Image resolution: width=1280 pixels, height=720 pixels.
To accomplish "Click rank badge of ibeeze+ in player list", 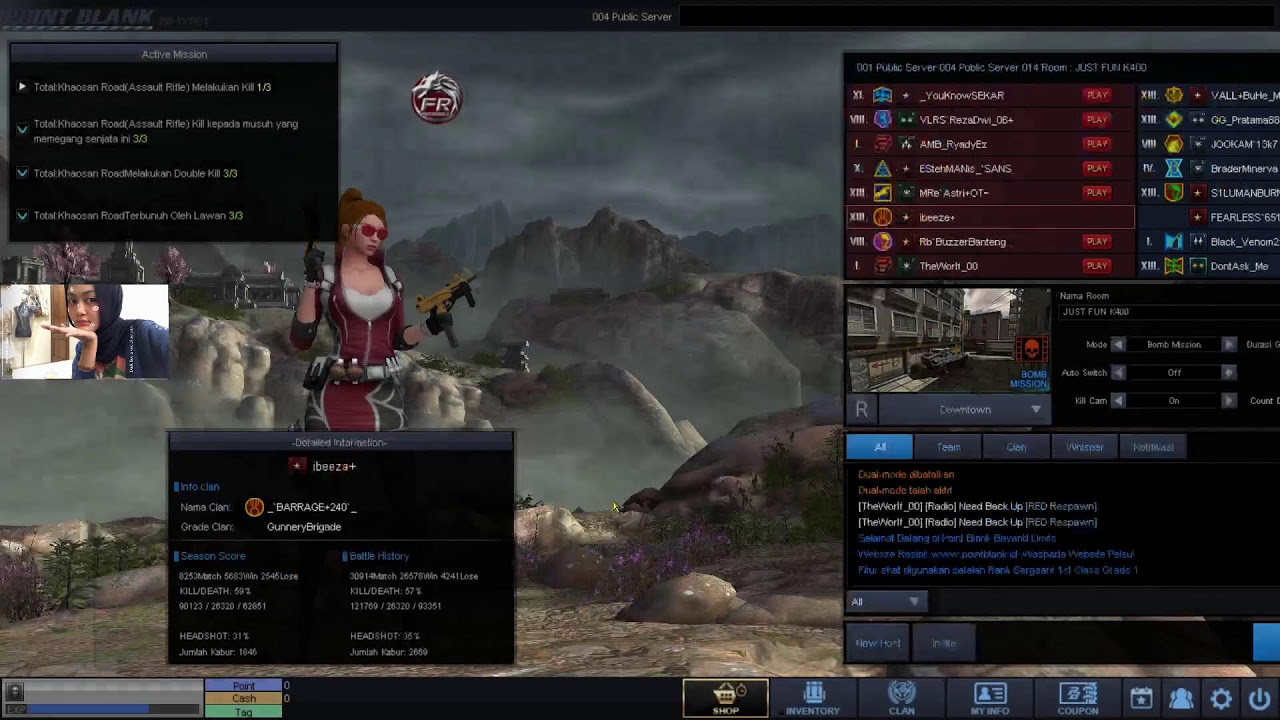I will 882,217.
